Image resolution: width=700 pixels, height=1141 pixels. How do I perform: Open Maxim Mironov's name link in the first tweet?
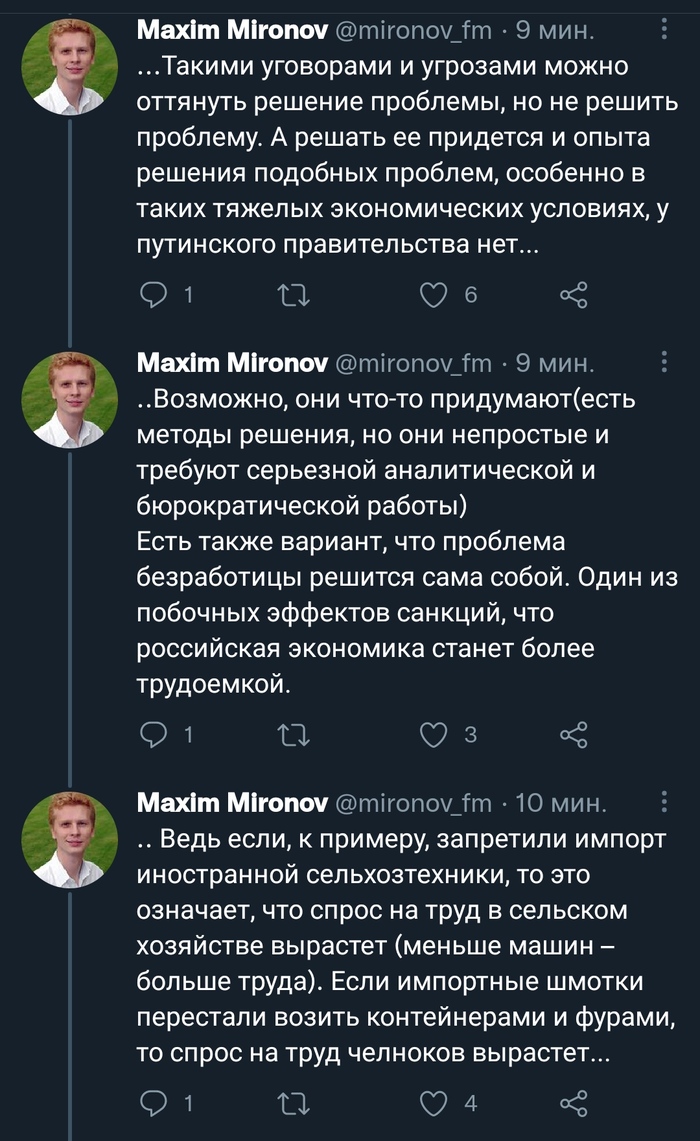(x=230, y=31)
